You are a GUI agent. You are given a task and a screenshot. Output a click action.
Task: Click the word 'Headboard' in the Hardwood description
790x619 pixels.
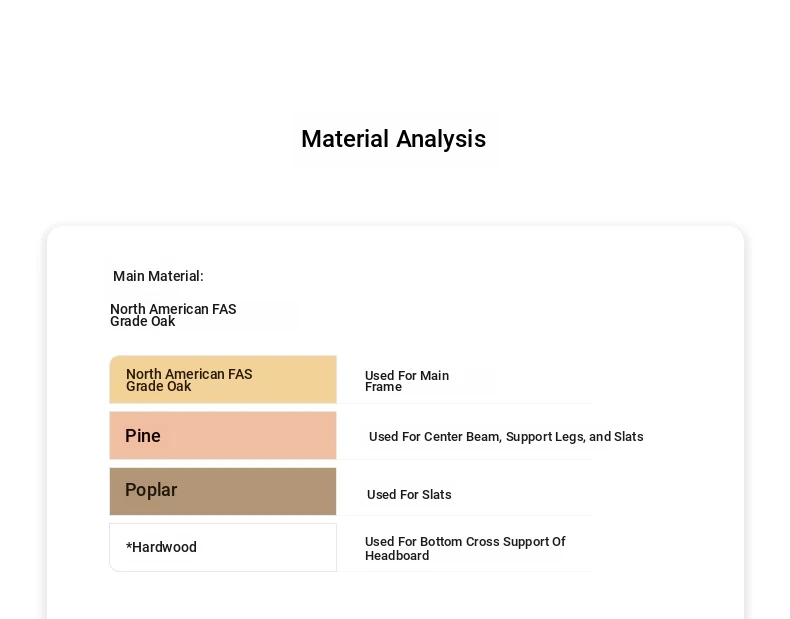(x=397, y=556)
